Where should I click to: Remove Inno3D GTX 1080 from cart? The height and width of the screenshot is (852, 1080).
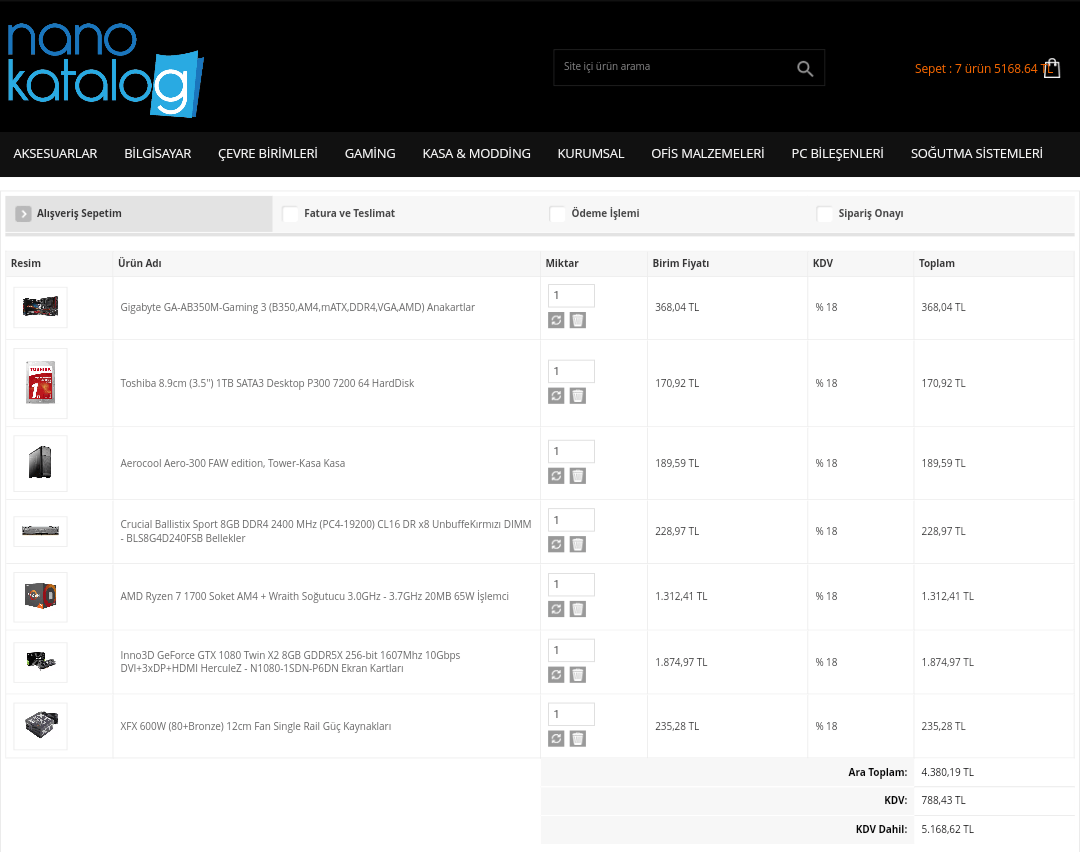tap(578, 675)
